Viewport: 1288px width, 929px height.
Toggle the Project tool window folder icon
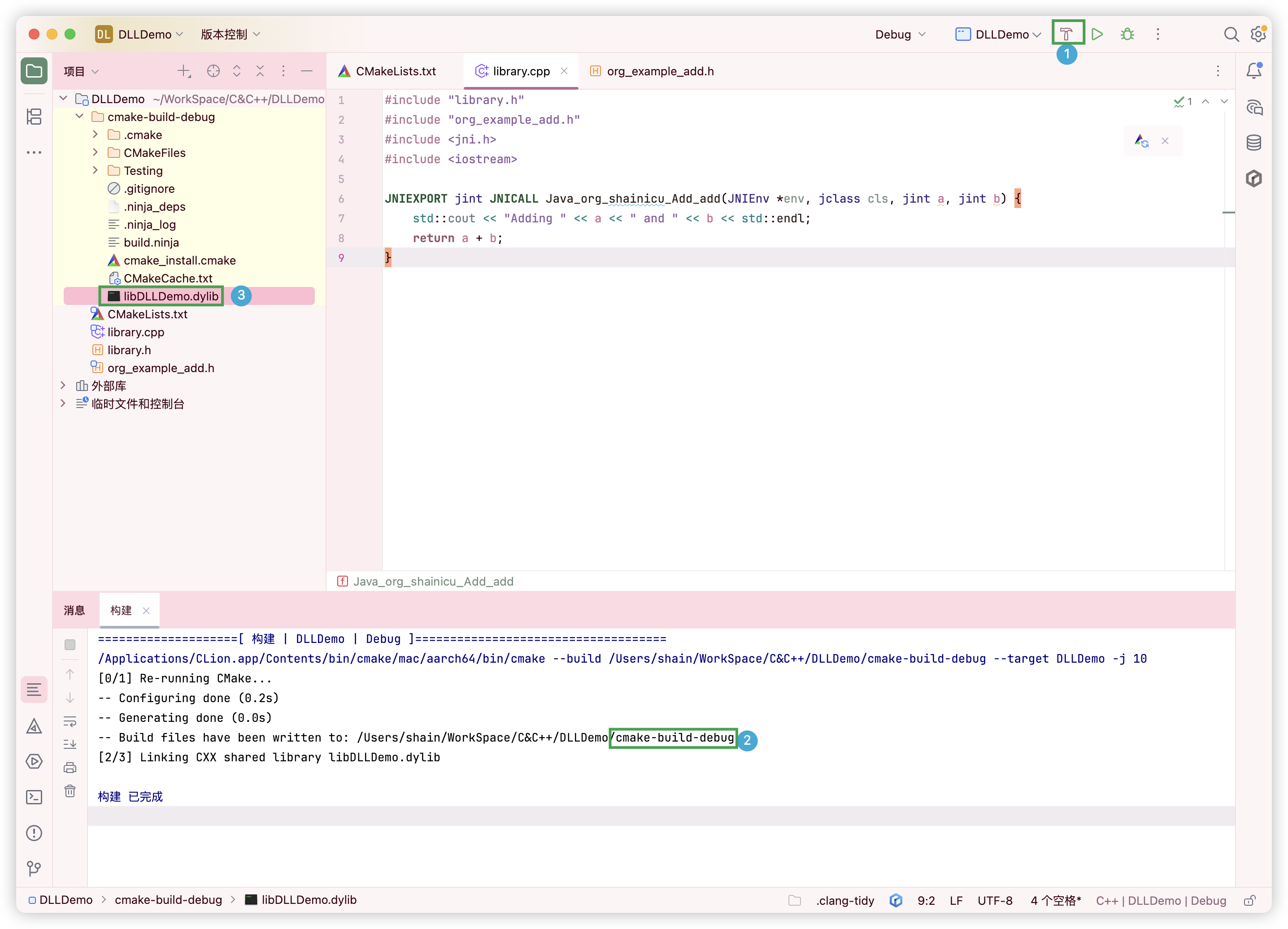(34, 71)
